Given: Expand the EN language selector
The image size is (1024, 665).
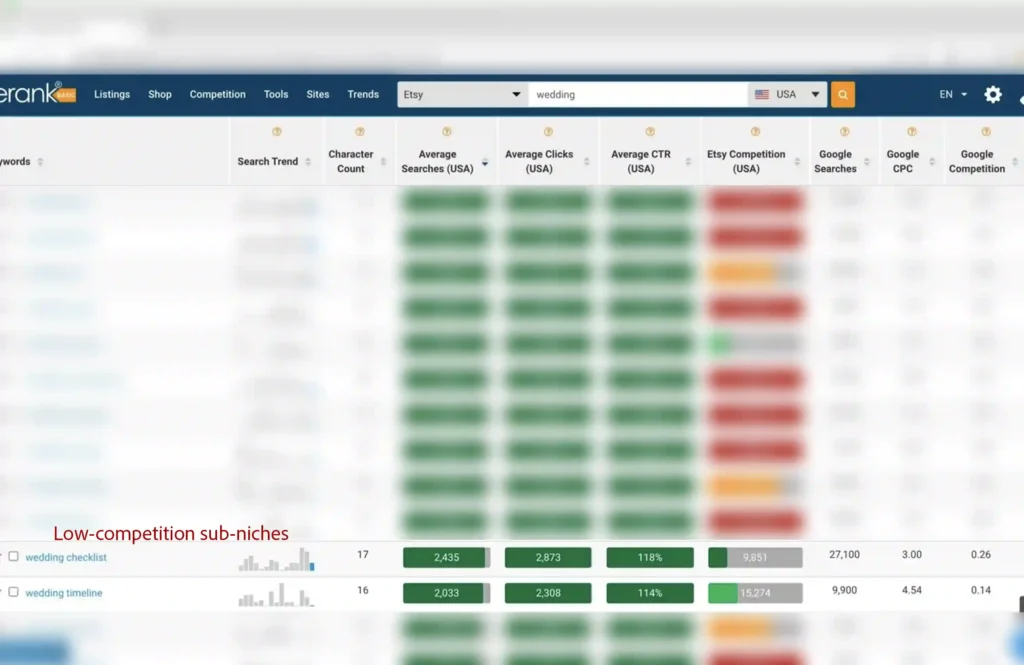Looking at the screenshot, I should pos(953,95).
